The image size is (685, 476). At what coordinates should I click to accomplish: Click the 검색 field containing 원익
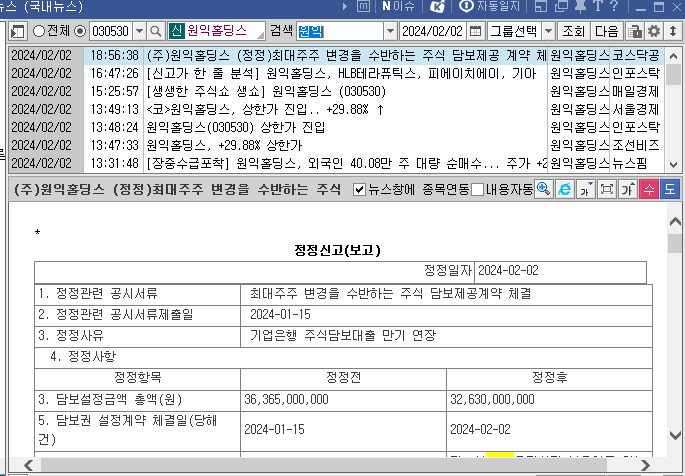[x=340, y=31]
